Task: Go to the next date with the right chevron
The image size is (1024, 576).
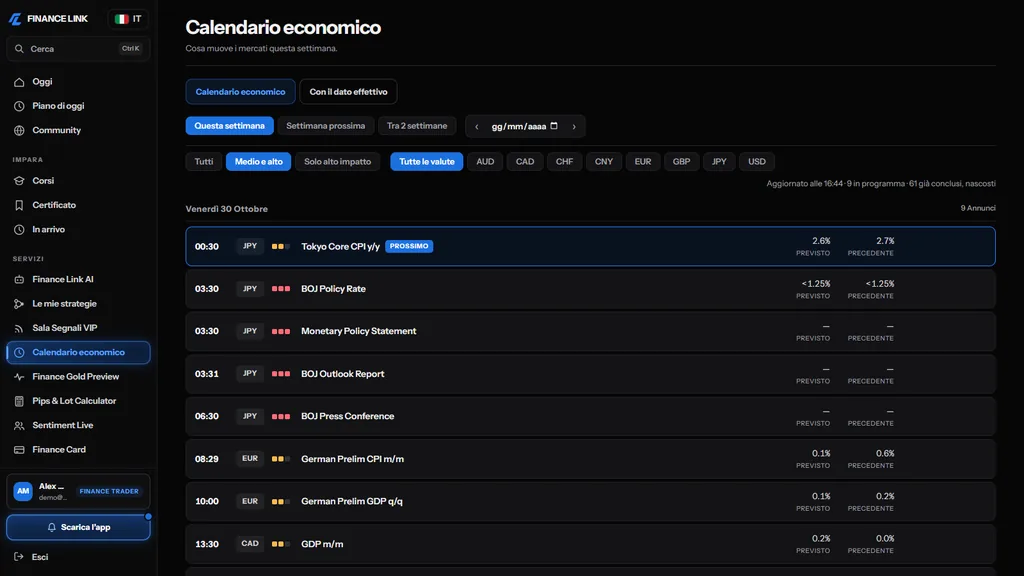Action: tap(574, 127)
